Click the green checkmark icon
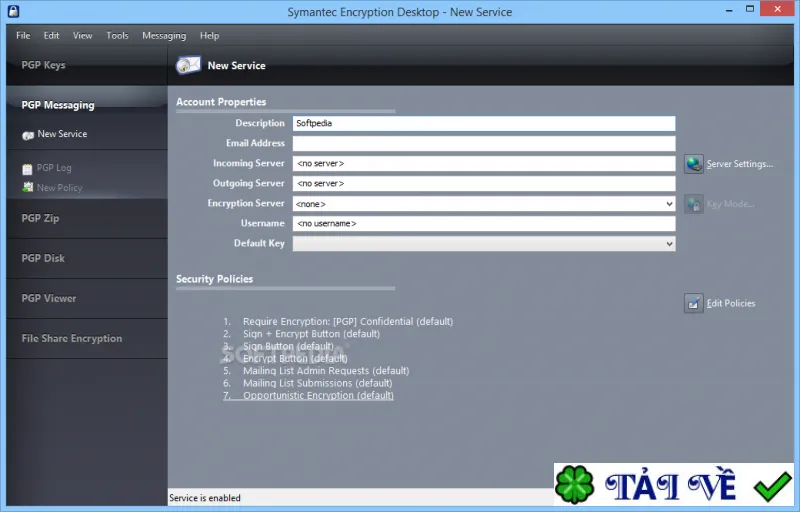800x512 pixels. click(772, 486)
